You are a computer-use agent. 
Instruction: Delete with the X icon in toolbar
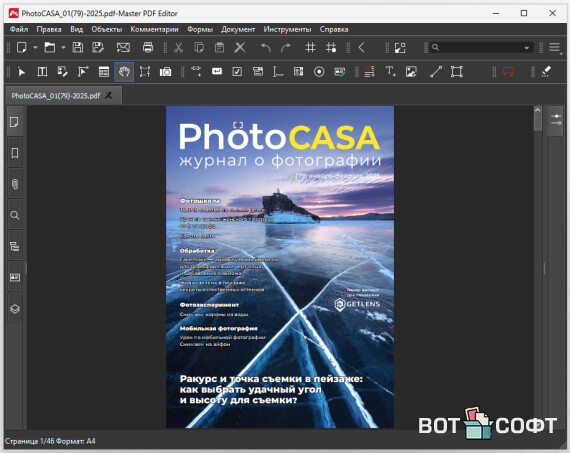[x=240, y=47]
